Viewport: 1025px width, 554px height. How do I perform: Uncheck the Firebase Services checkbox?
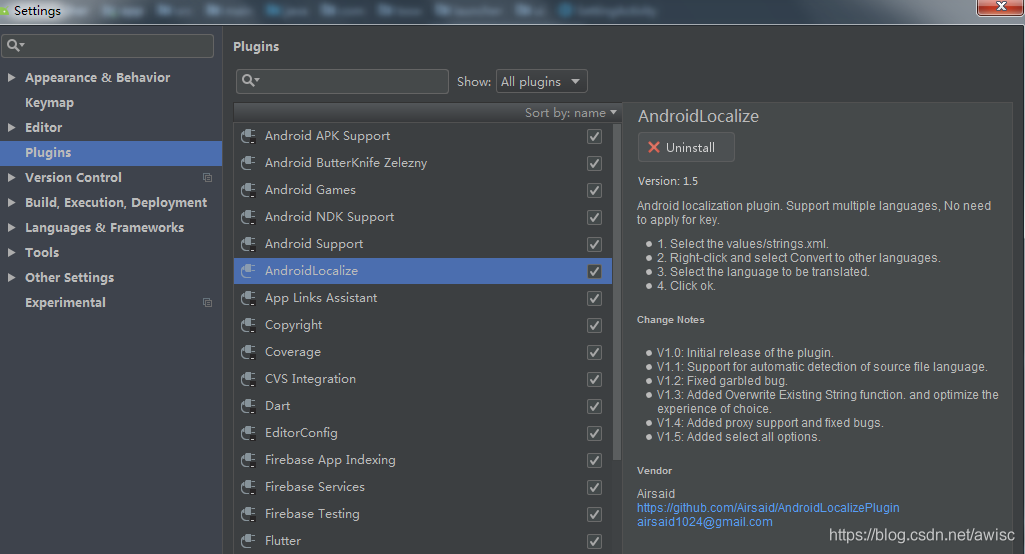[x=594, y=488]
